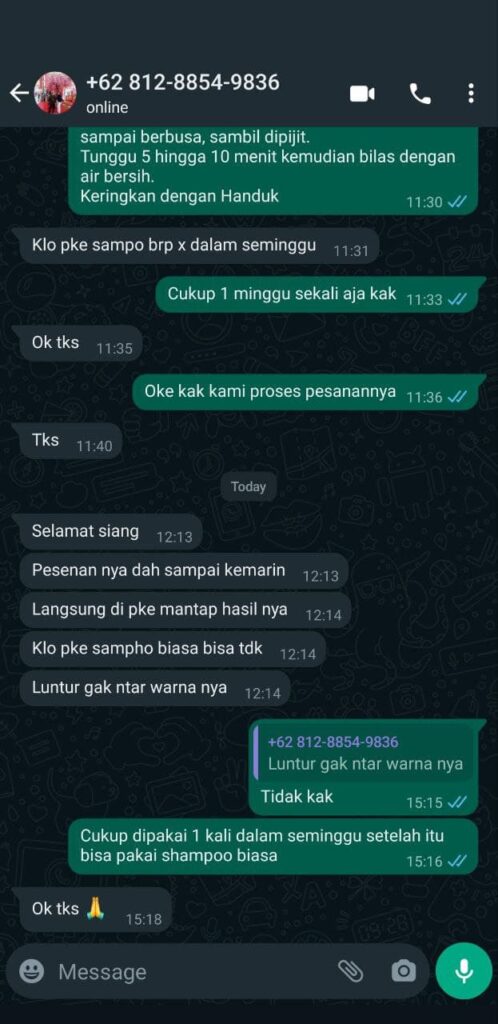This screenshot has width=498, height=1024.
Task: Tap message "Klo pke sampho biasa bisa tdk"
Action: (x=172, y=650)
